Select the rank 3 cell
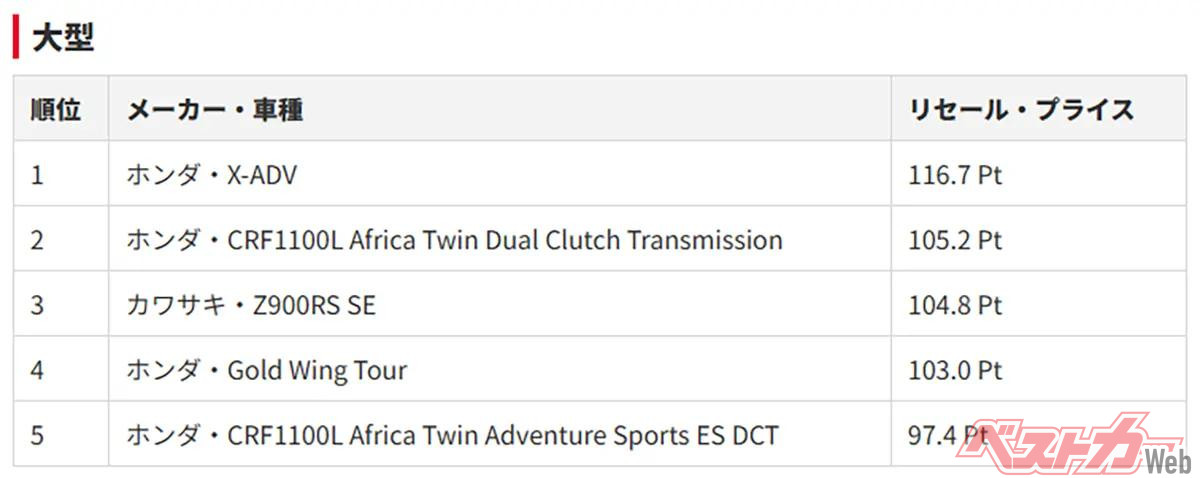Image resolution: width=1200 pixels, height=478 pixels. [x=38, y=305]
